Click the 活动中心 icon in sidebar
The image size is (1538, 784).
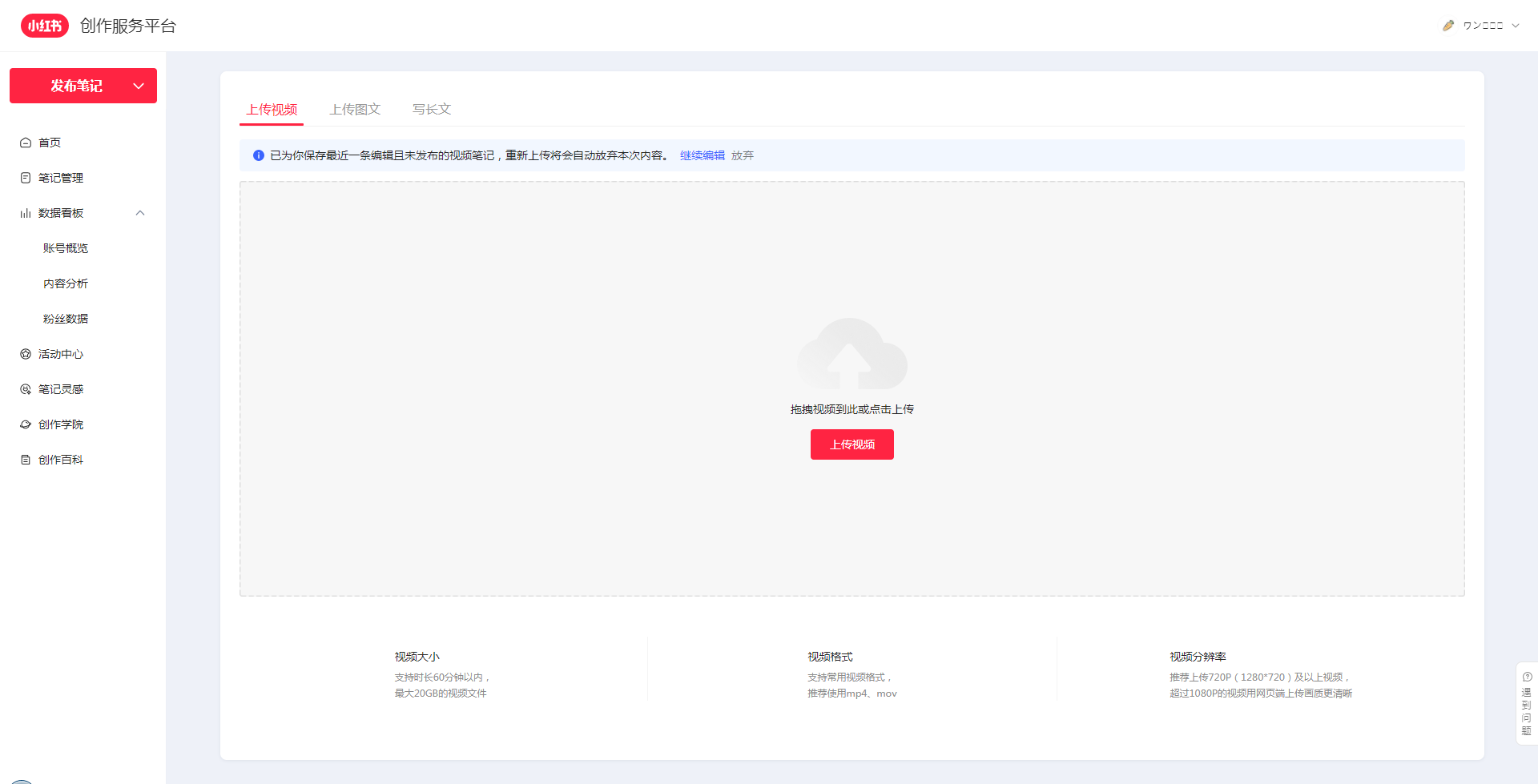[x=26, y=354]
